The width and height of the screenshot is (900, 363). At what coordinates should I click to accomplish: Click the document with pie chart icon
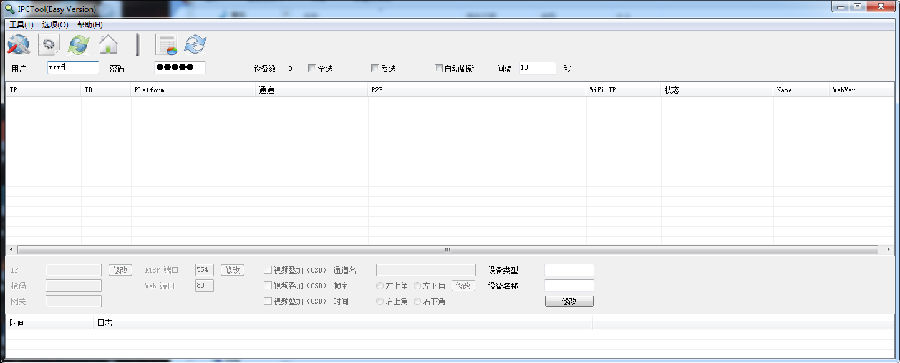coord(167,44)
